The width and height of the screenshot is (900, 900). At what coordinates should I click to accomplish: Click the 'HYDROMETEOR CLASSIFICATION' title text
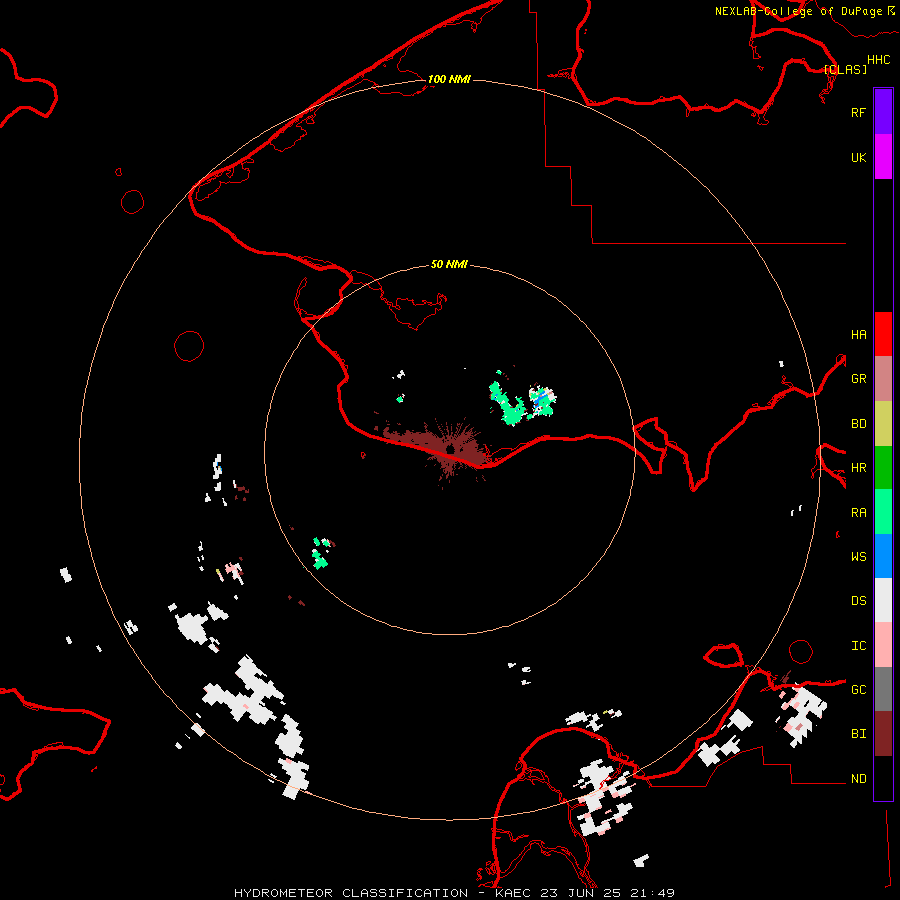point(351,893)
